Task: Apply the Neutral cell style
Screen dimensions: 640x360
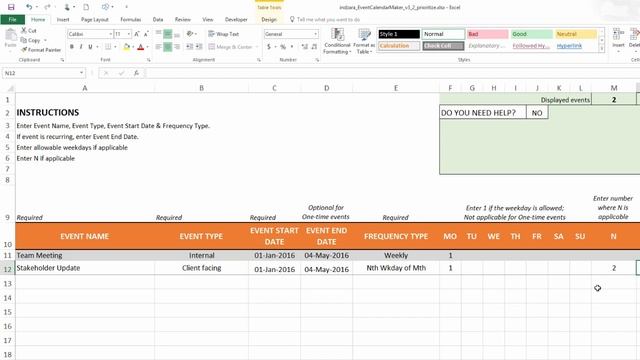Action: point(576,34)
